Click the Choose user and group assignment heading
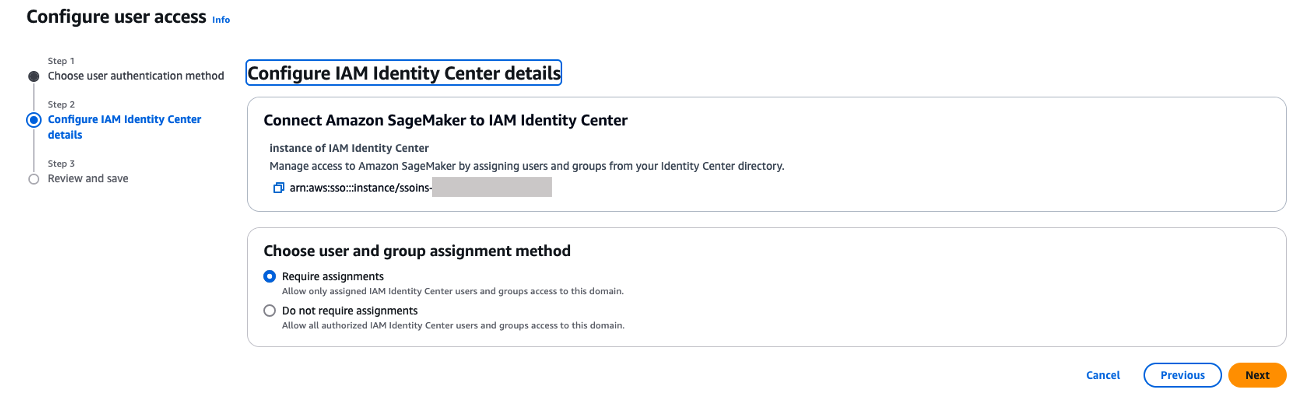 tap(417, 251)
